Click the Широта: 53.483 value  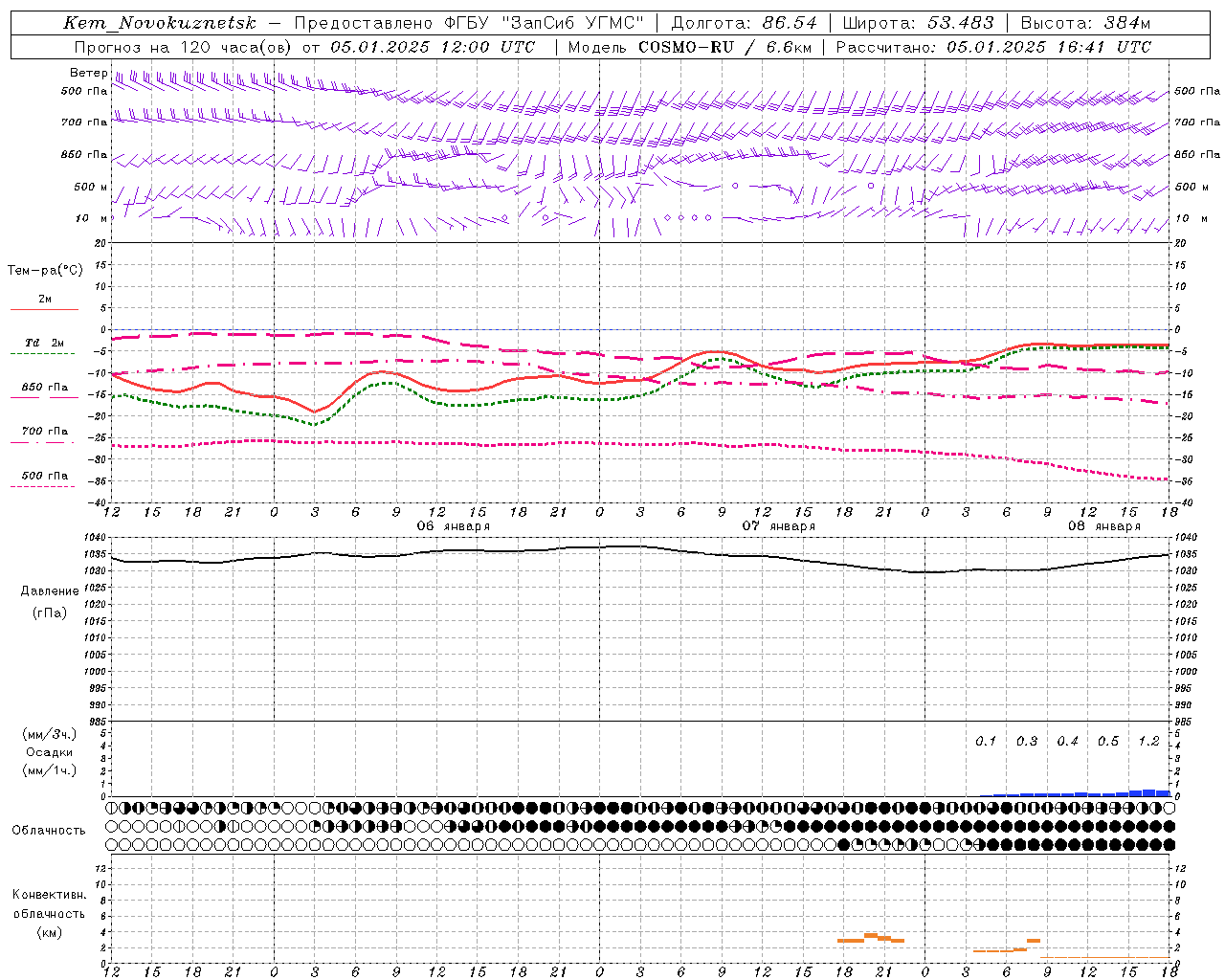(x=918, y=23)
